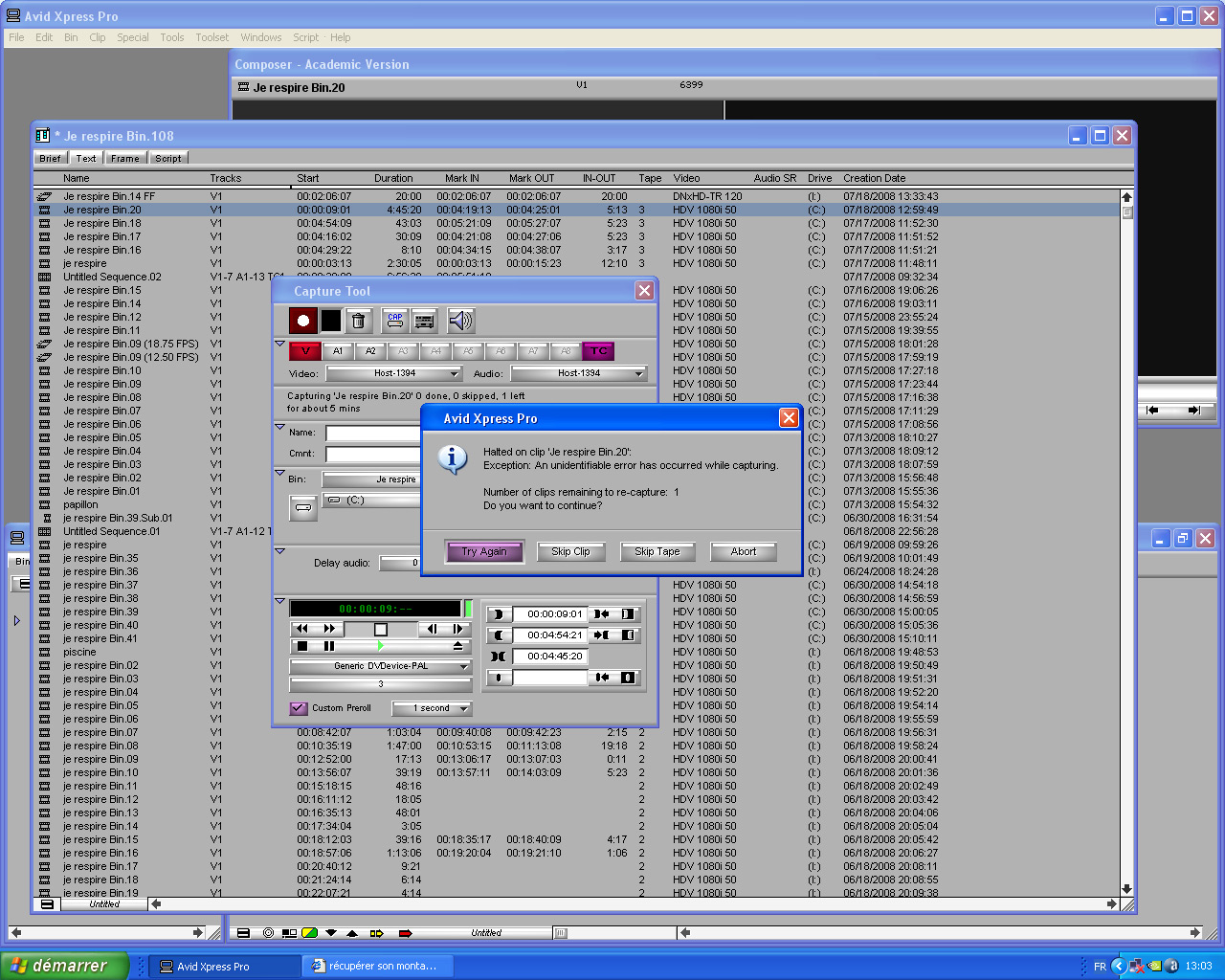
Task: Click the fast forward button in deck controls
Action: pyautogui.click(x=330, y=629)
